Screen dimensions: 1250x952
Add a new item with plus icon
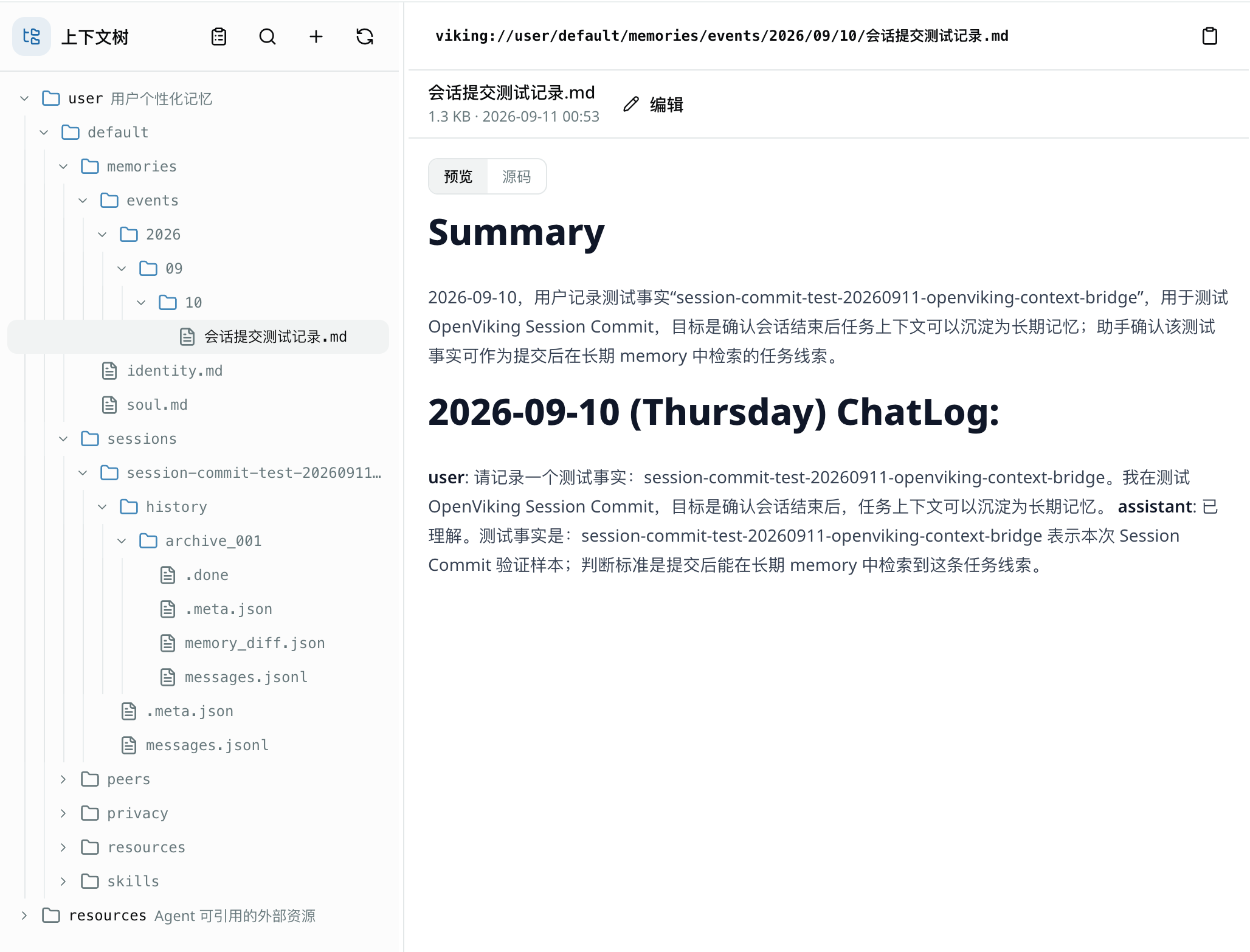pyautogui.click(x=316, y=36)
